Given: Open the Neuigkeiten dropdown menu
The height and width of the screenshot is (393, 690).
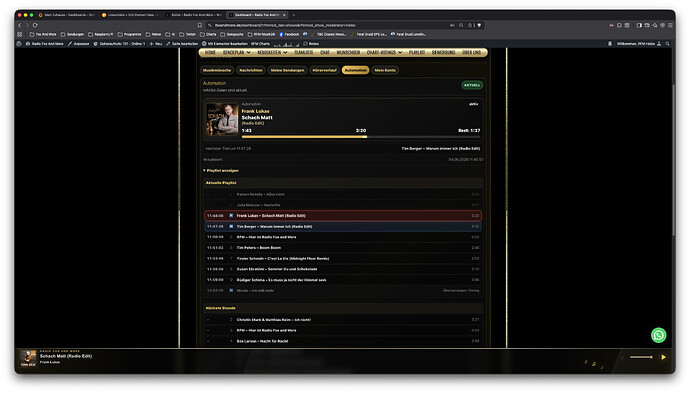Looking at the screenshot, I should [272, 52].
